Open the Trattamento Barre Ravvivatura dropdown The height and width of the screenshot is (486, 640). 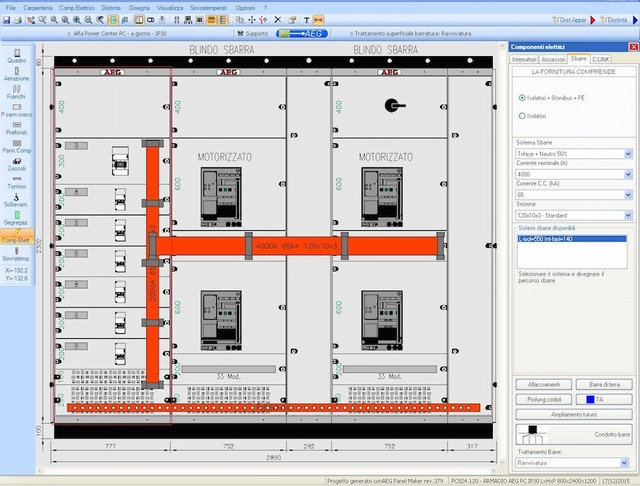pos(624,463)
